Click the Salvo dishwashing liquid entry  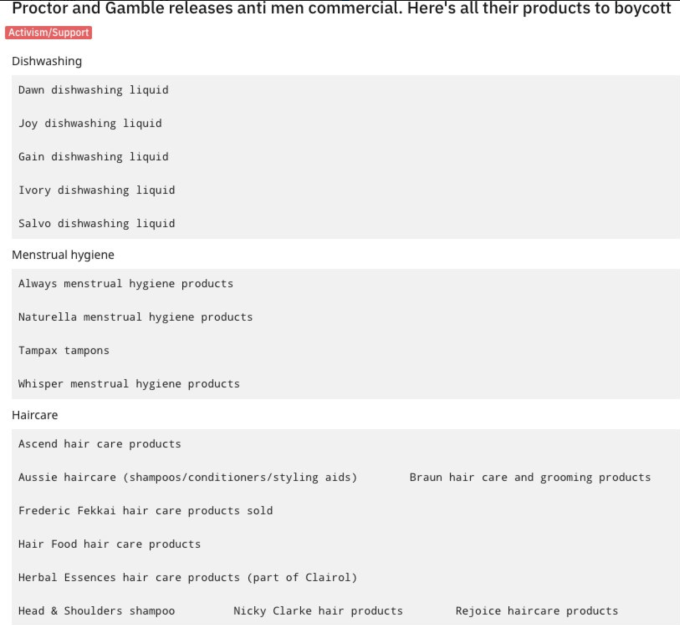tap(96, 223)
